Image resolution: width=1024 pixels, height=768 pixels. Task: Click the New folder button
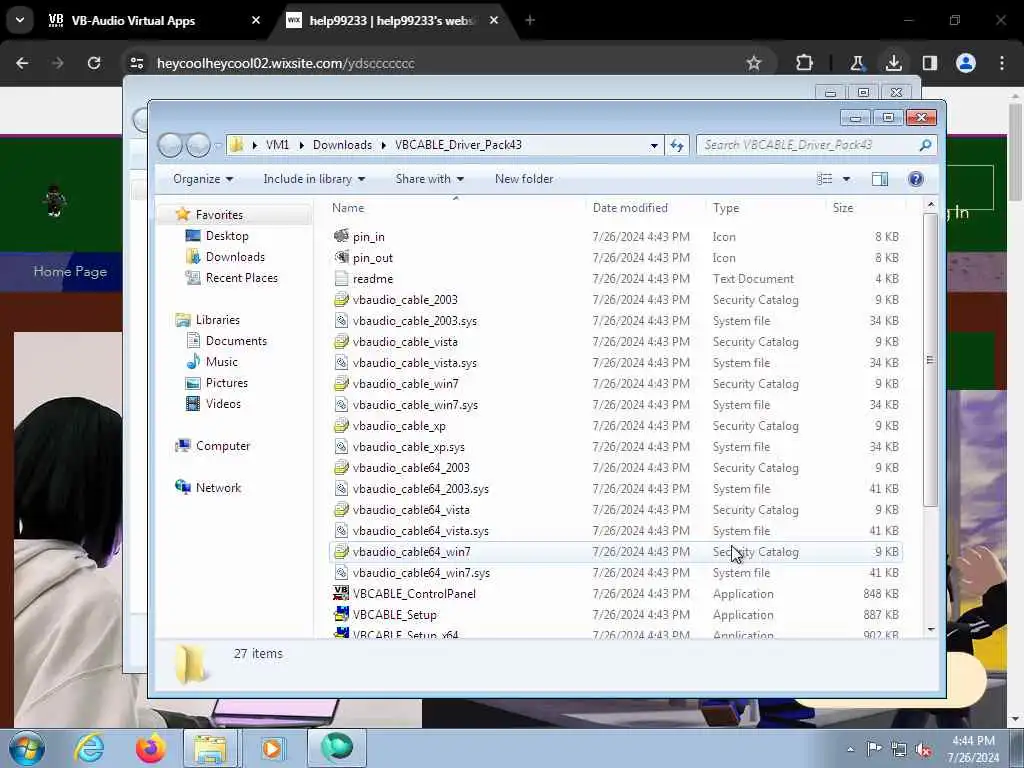pyautogui.click(x=524, y=179)
